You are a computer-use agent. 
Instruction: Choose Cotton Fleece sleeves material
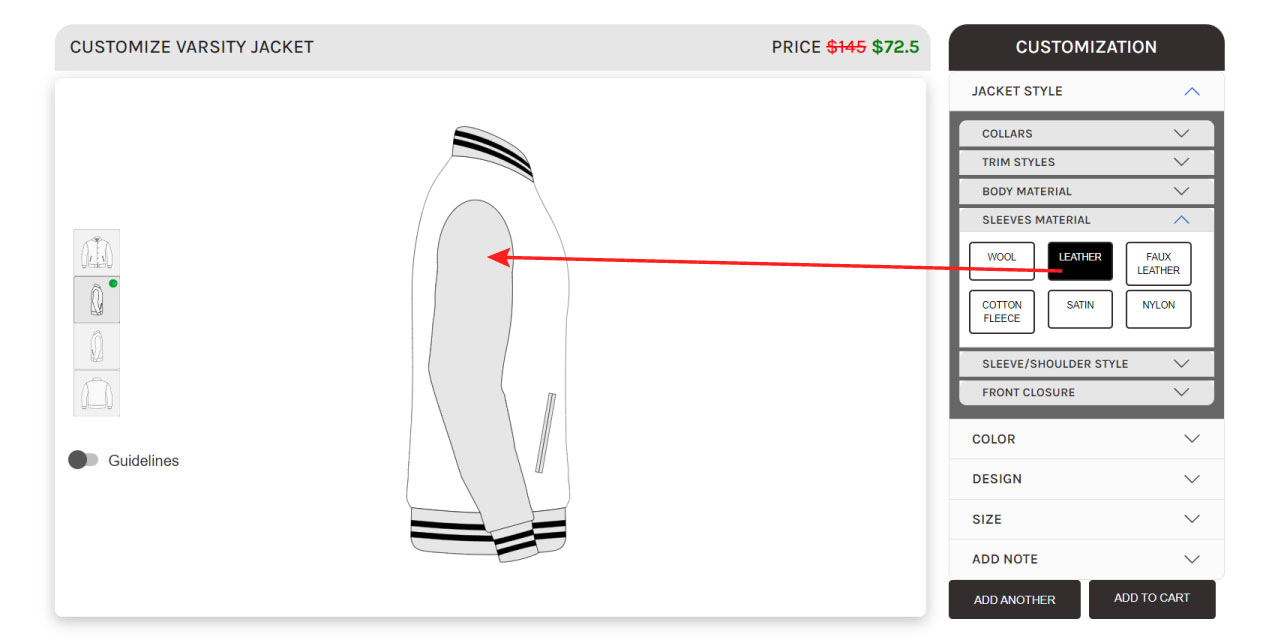click(1002, 312)
